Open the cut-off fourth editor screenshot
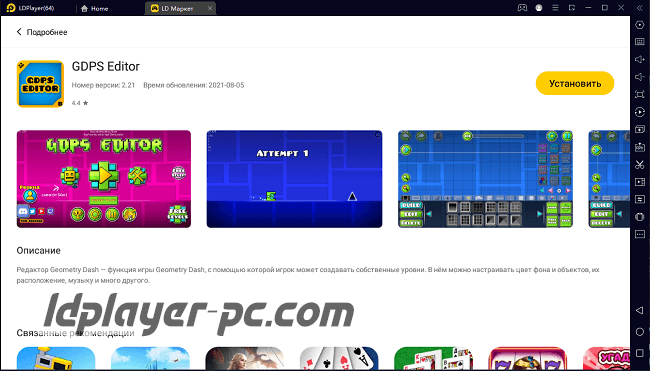The image size is (650, 371). [x=609, y=179]
